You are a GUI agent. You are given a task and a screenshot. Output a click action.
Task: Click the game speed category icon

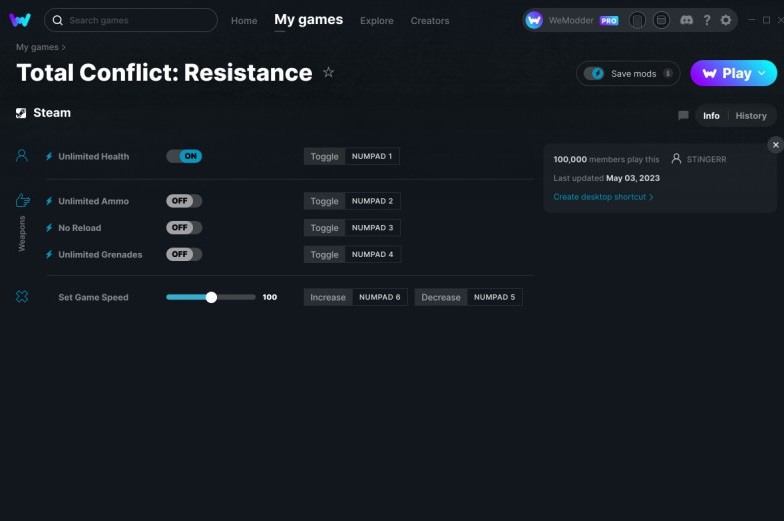22,296
